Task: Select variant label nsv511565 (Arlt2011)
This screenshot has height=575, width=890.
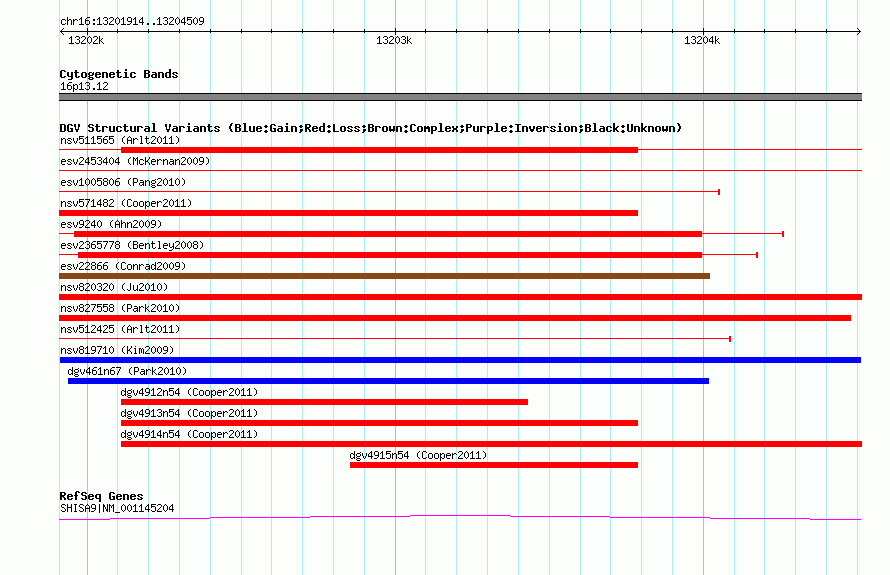Action: coord(120,140)
